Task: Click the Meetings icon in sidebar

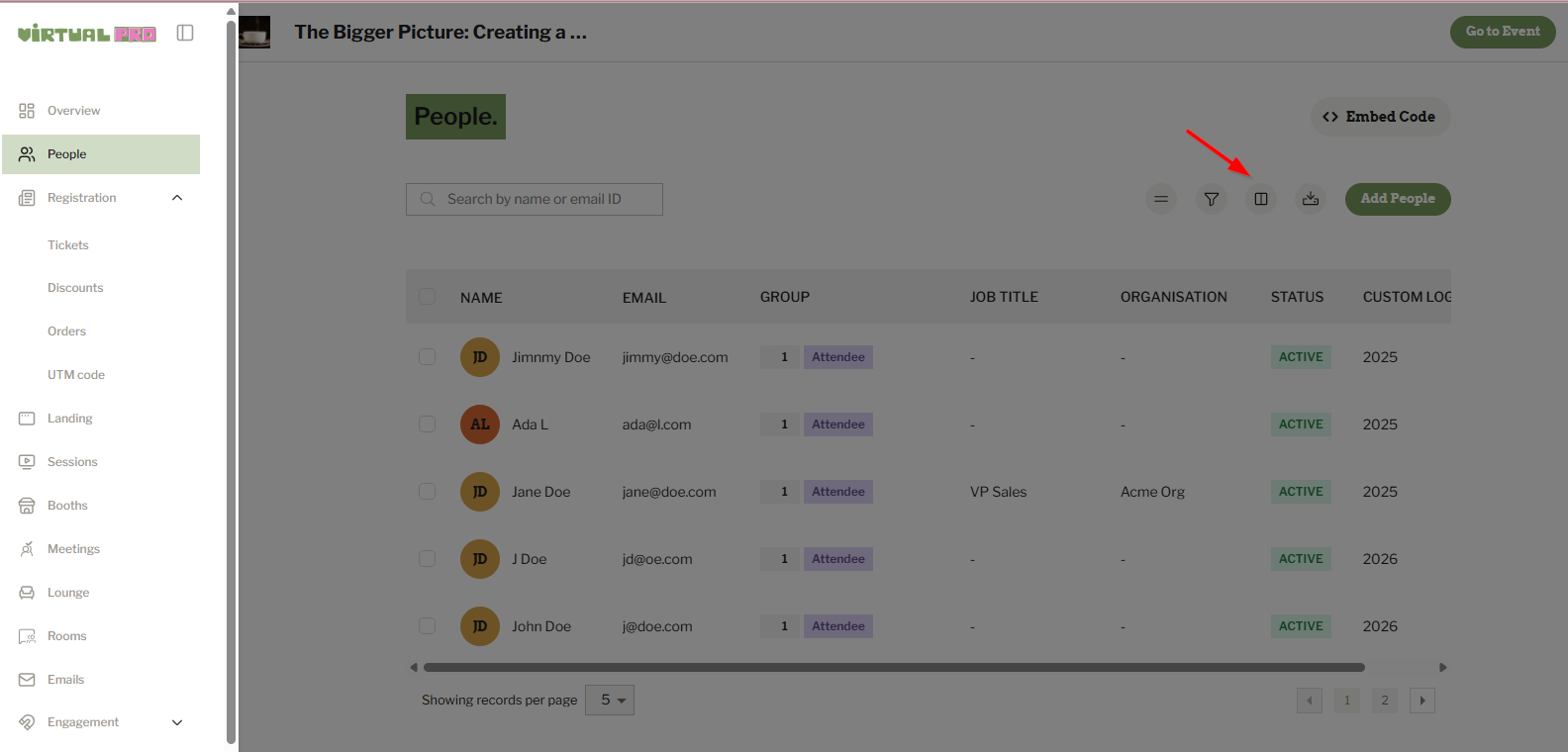Action: point(27,549)
